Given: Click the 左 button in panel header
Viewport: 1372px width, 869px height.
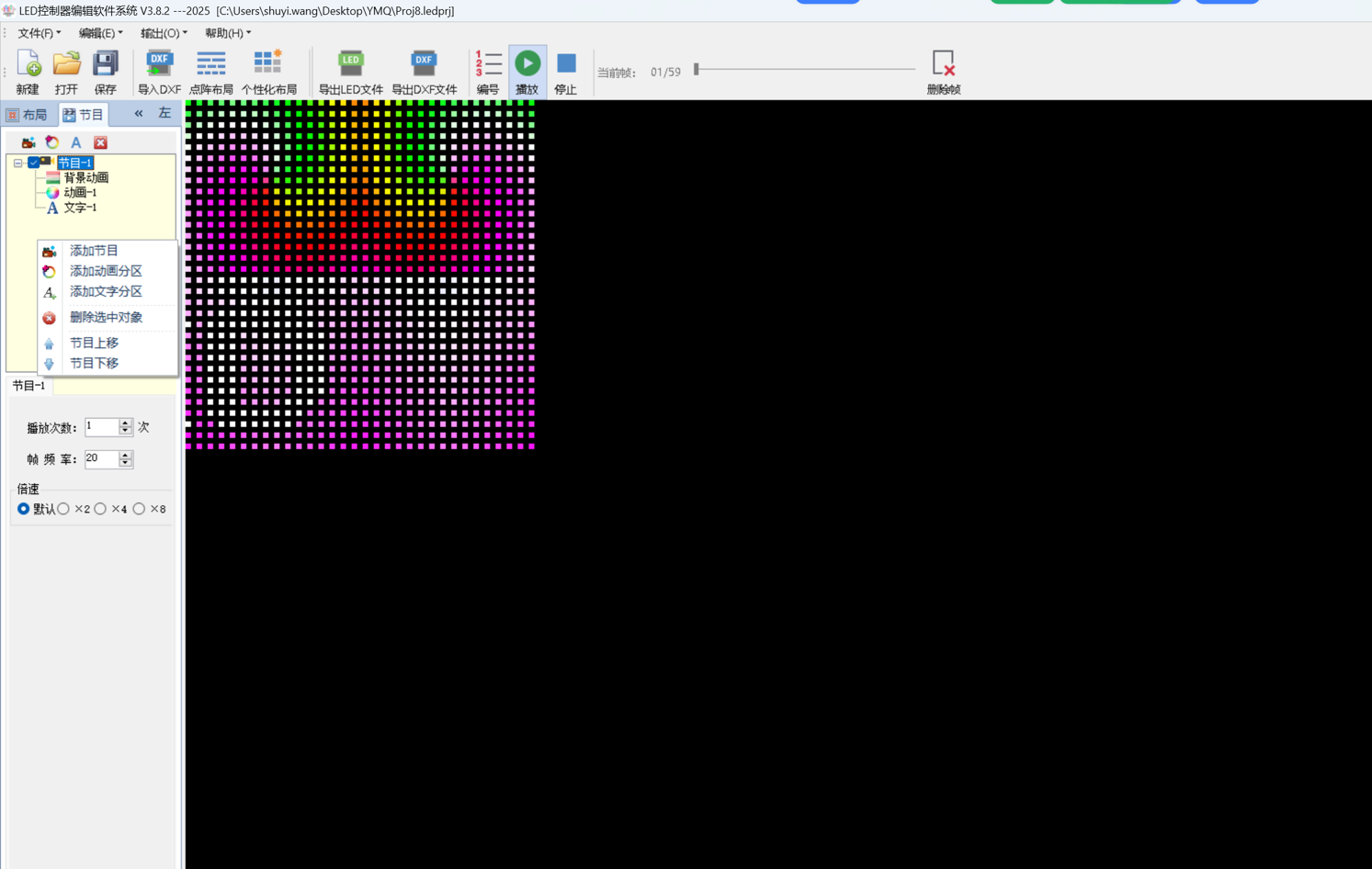Looking at the screenshot, I should click(x=164, y=113).
